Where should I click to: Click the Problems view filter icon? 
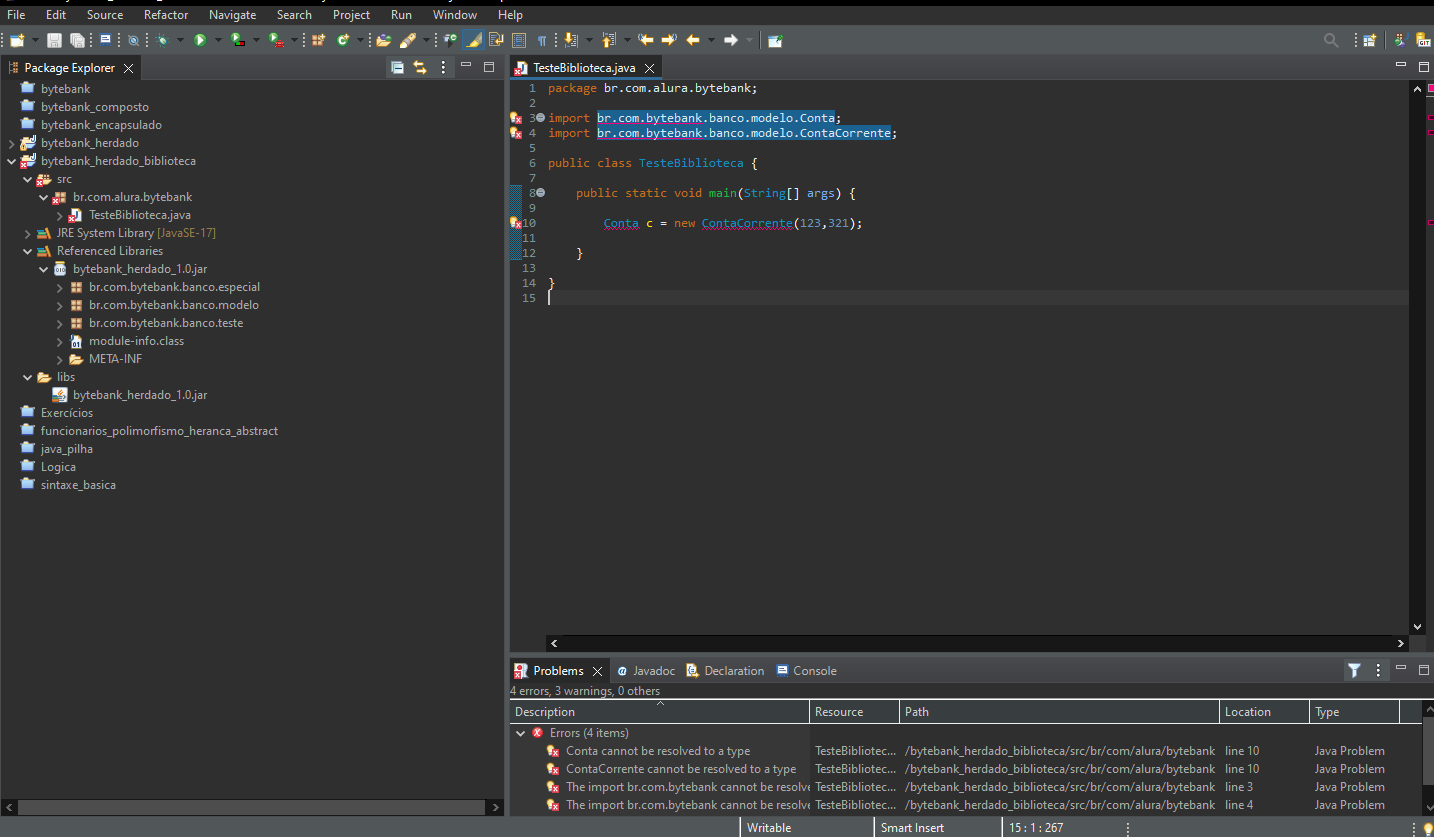pos(1354,670)
